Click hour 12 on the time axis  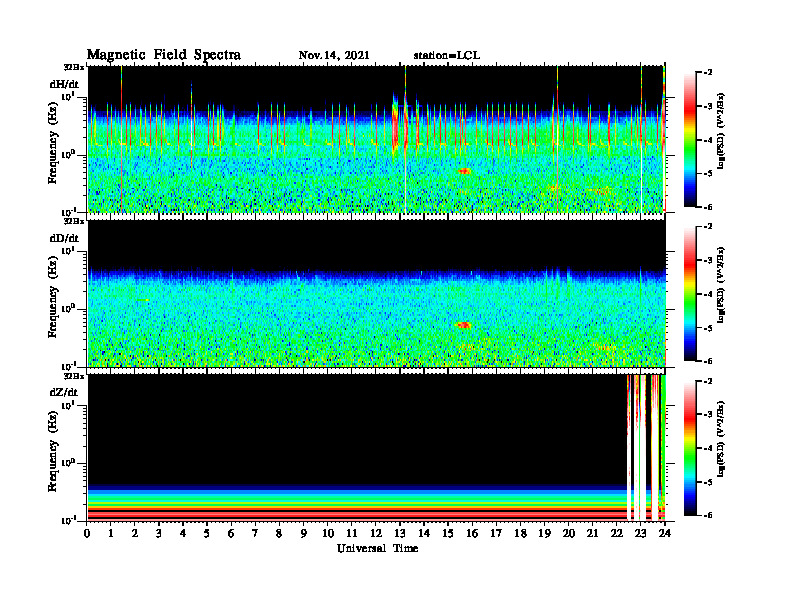[x=376, y=533]
